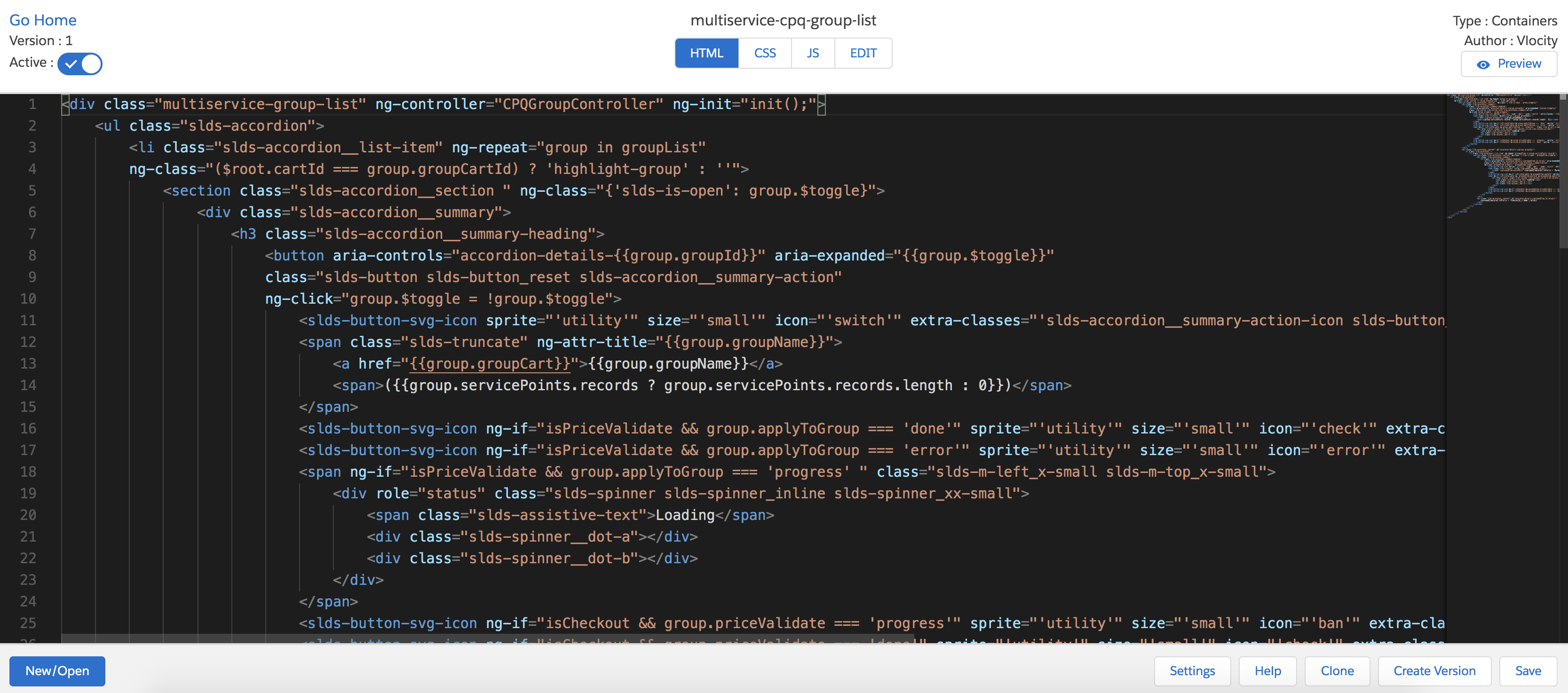Click "slds-accordion__summary" on line 6

tap(396, 213)
